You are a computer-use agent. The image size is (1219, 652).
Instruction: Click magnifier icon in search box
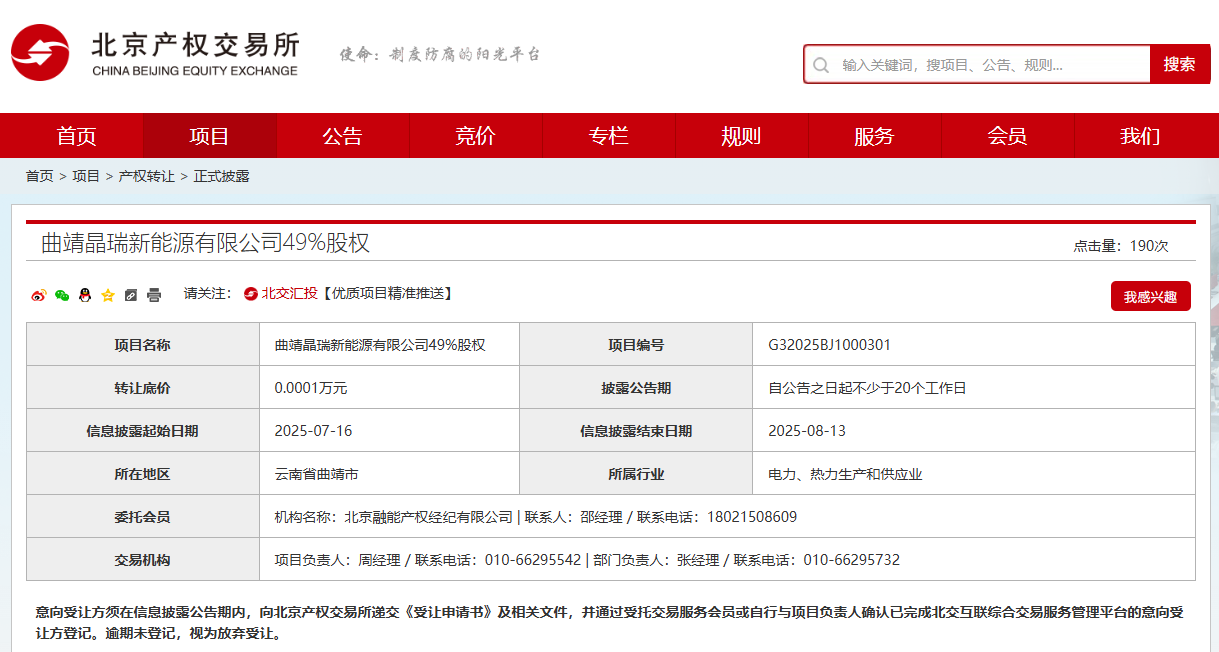tap(821, 65)
